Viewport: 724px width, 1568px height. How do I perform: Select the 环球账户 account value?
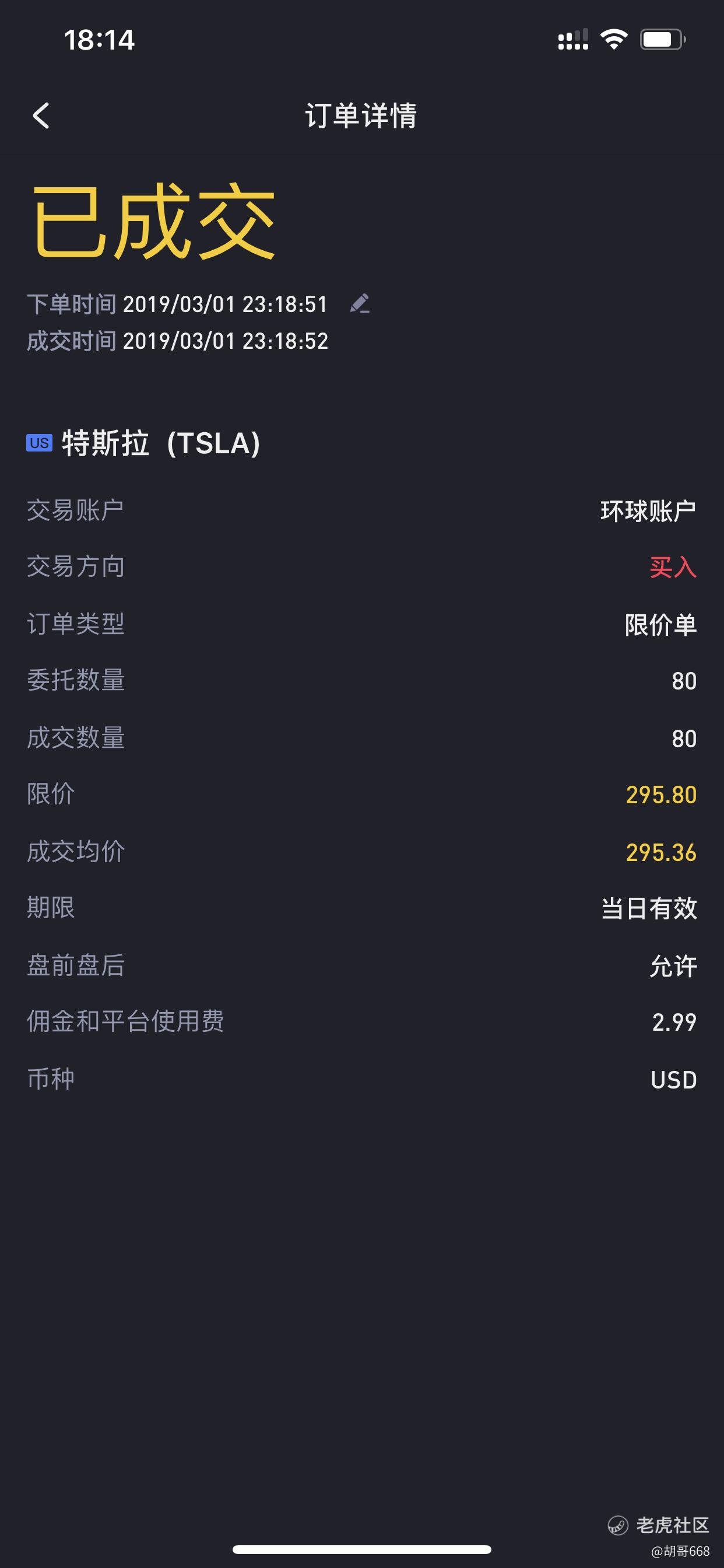pyautogui.click(x=649, y=510)
